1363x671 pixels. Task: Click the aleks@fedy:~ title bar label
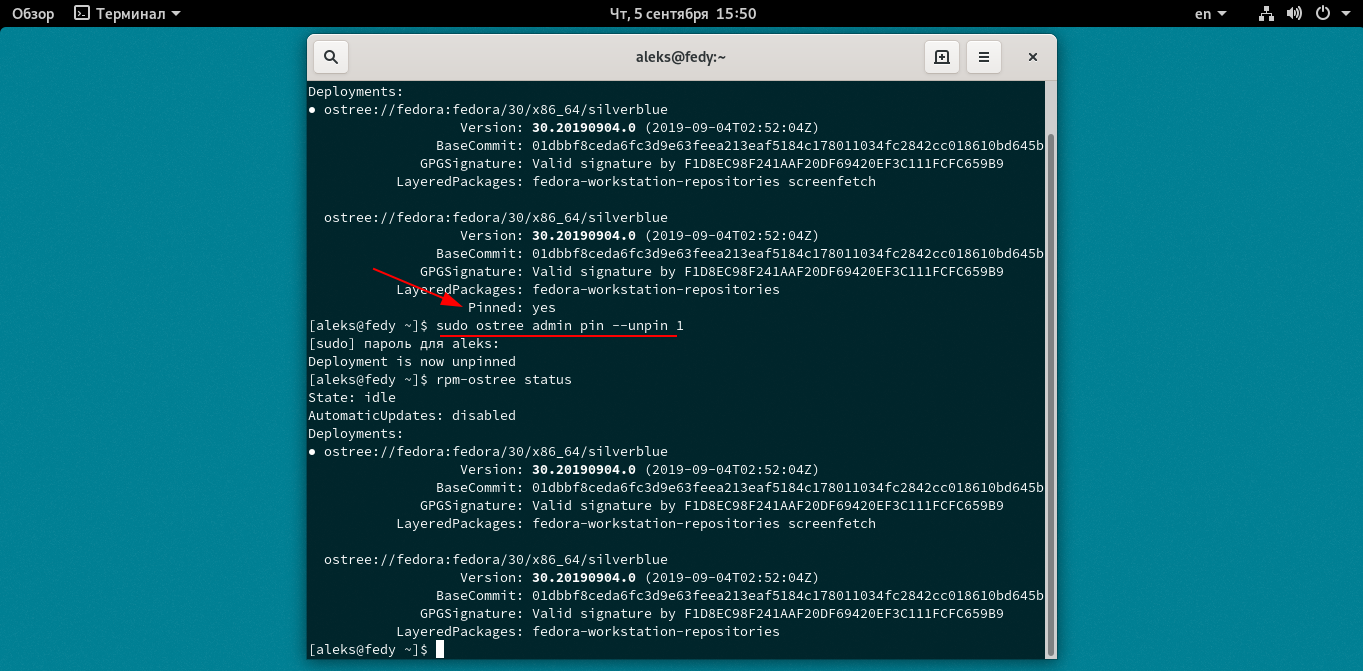[681, 57]
